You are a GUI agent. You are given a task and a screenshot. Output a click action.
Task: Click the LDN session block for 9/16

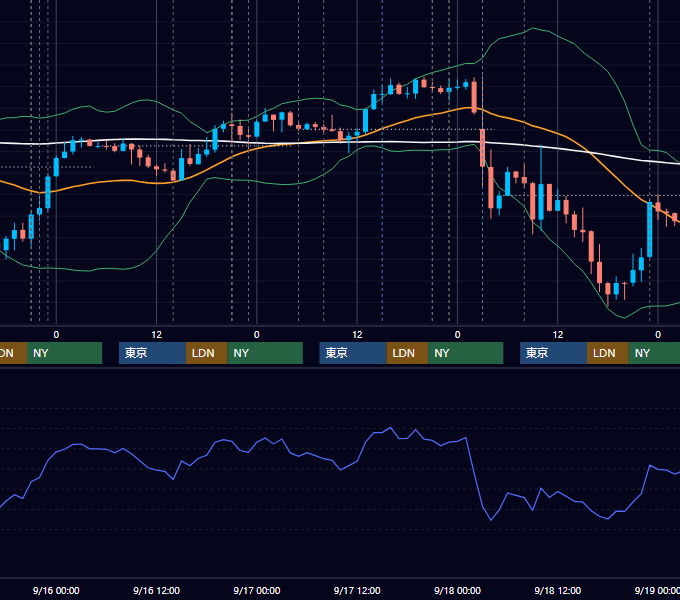[x=206, y=353]
